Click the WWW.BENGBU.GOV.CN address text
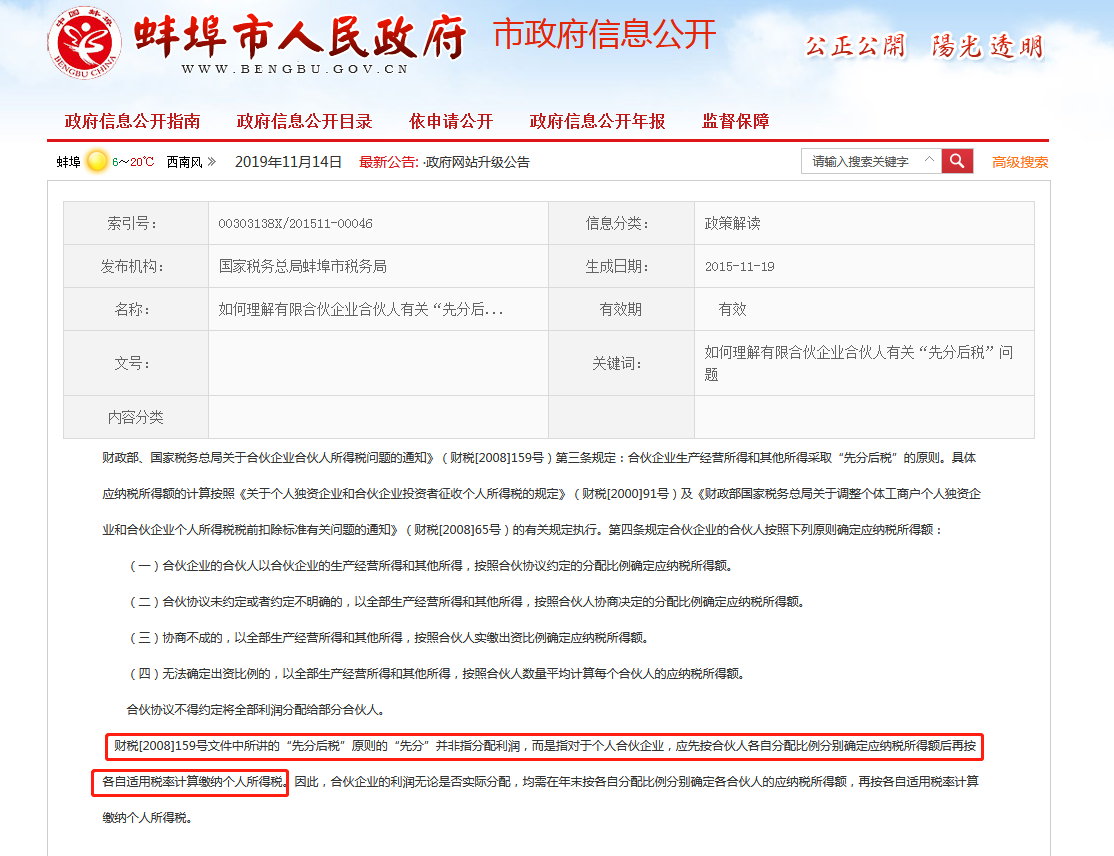 (x=295, y=69)
